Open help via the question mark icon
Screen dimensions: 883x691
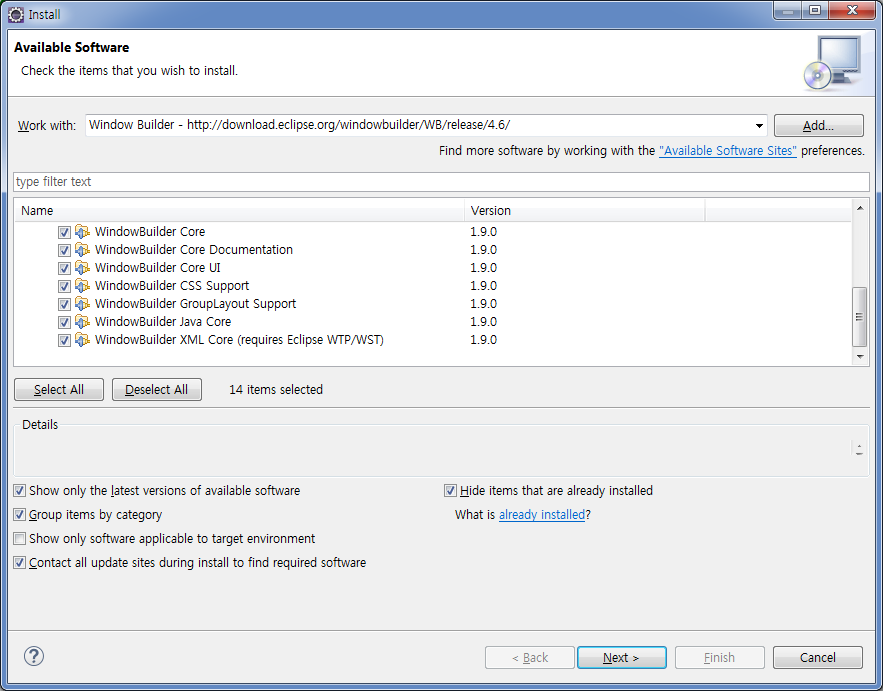tap(34, 656)
